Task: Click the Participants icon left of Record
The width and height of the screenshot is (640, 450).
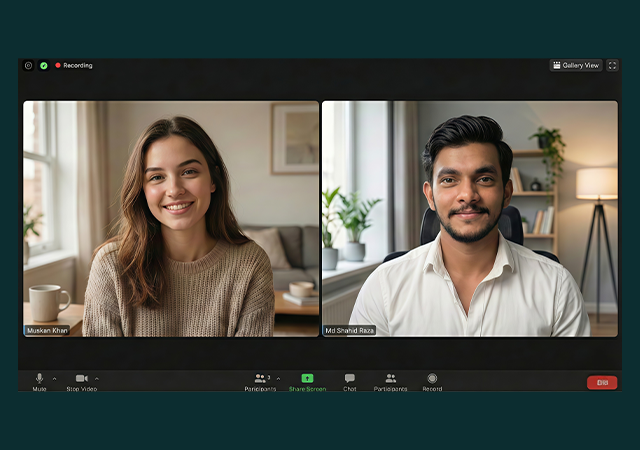Action: (x=391, y=379)
